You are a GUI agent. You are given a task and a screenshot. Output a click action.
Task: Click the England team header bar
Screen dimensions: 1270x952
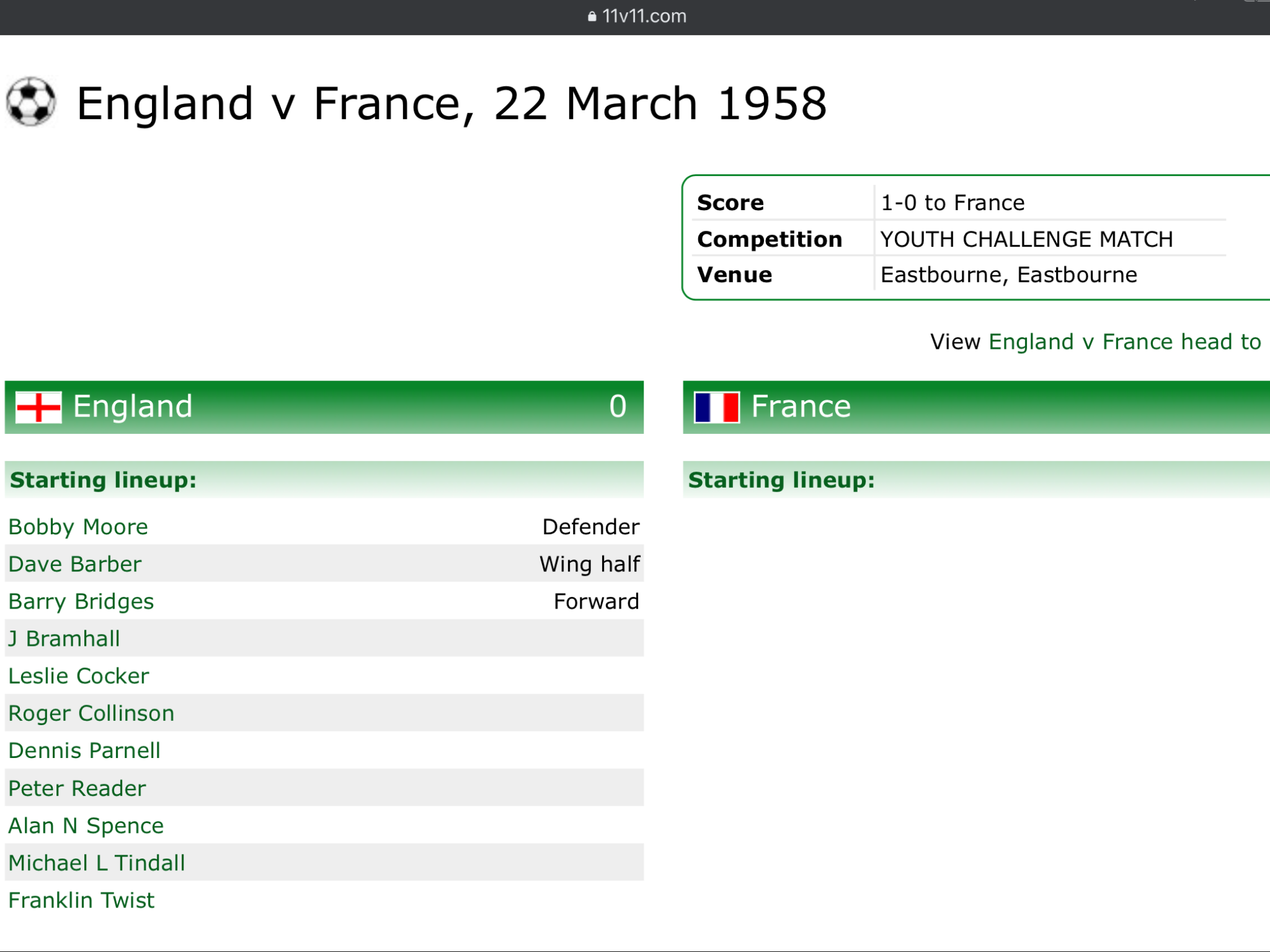click(324, 407)
